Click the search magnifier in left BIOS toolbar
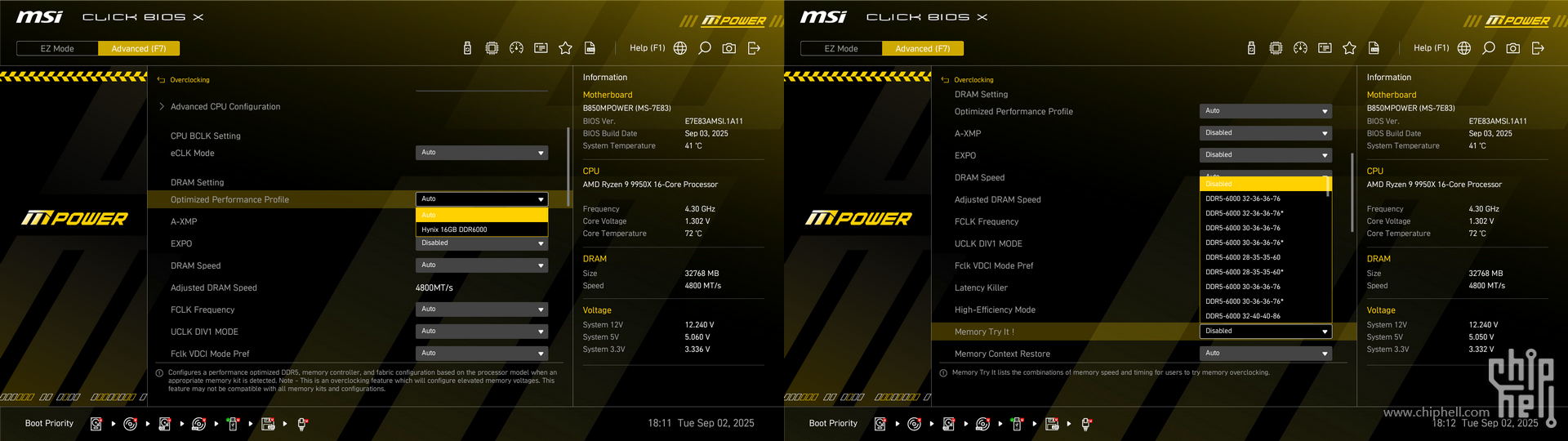1568x441 pixels. (x=705, y=48)
